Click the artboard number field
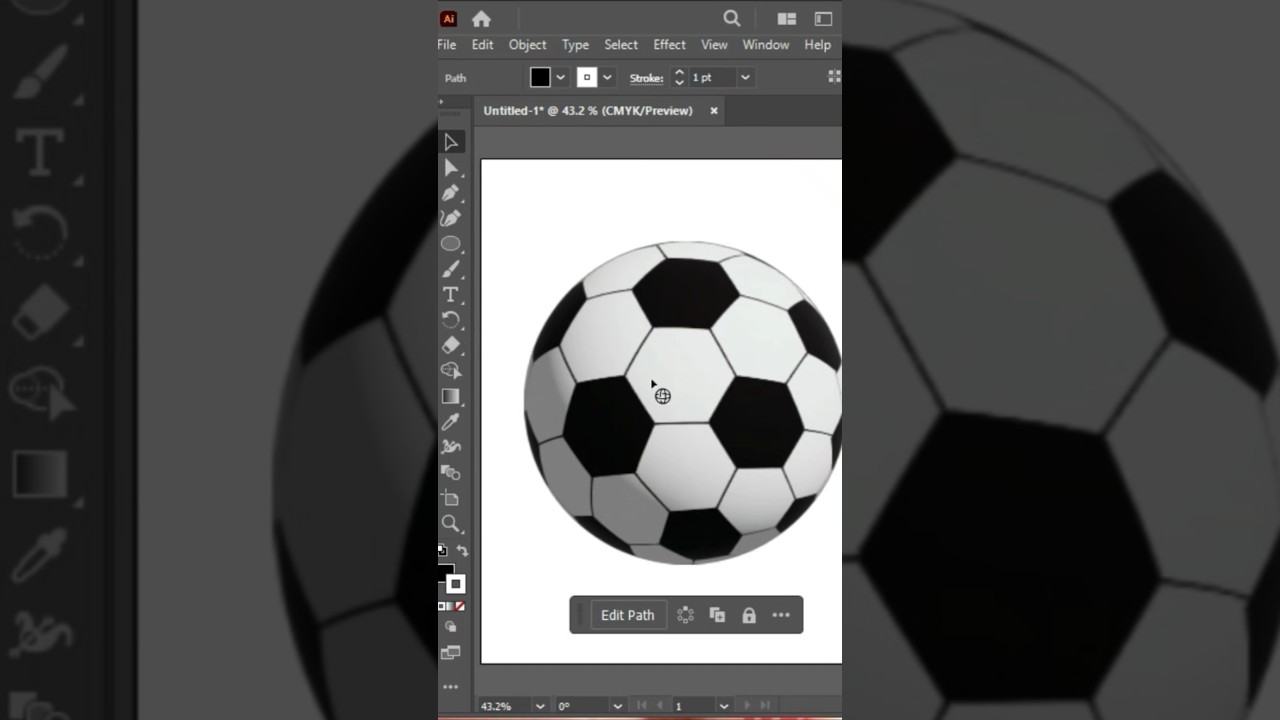The image size is (1280, 720). click(693, 706)
